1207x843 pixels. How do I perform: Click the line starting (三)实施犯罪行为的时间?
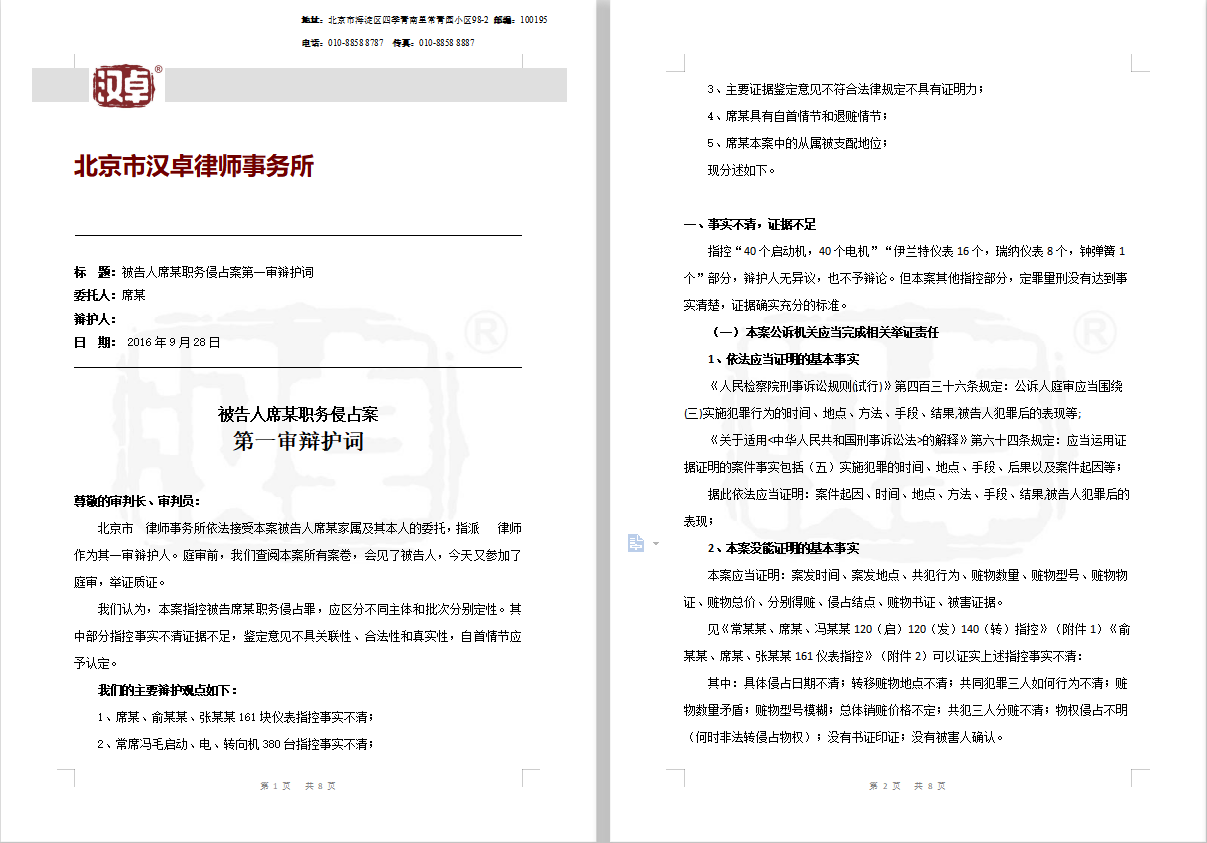pyautogui.click(x=883, y=413)
